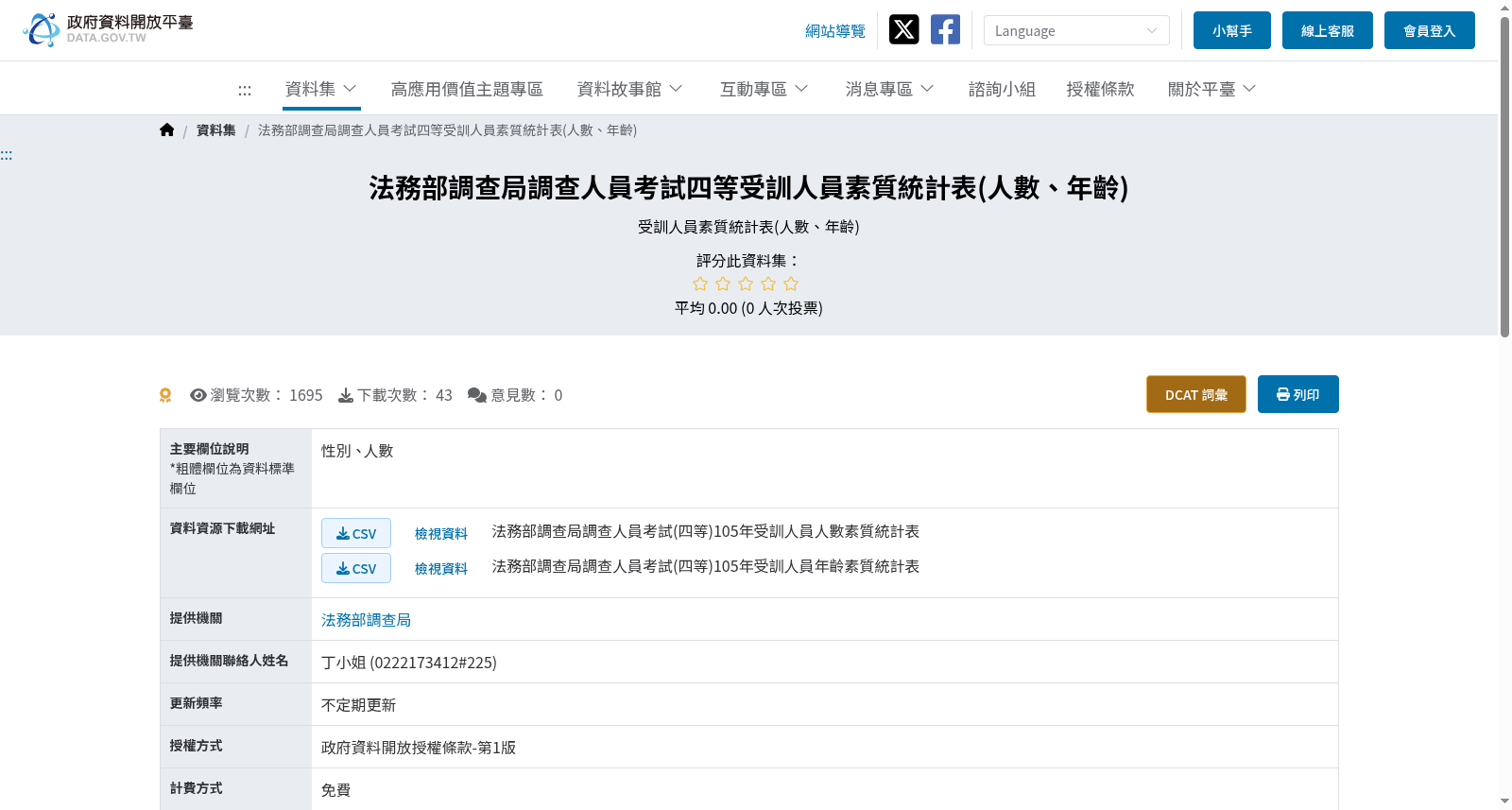1512x810 pixels.
Task: Click the text 政府資料開放授權條款-第1版
Action: coord(419,748)
